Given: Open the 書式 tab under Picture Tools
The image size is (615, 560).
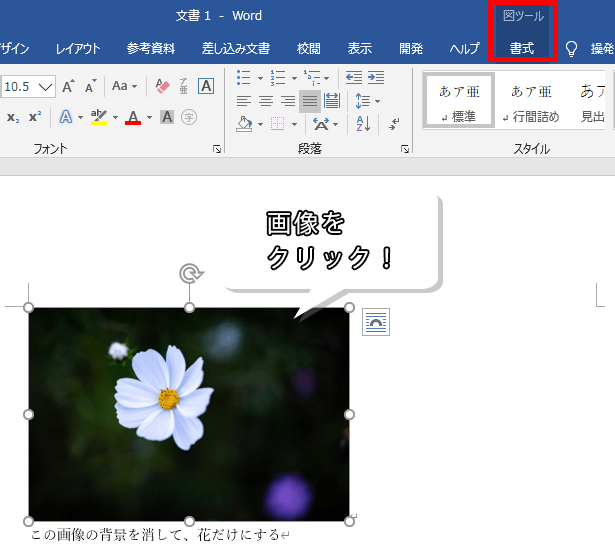Looking at the screenshot, I should 521,48.
